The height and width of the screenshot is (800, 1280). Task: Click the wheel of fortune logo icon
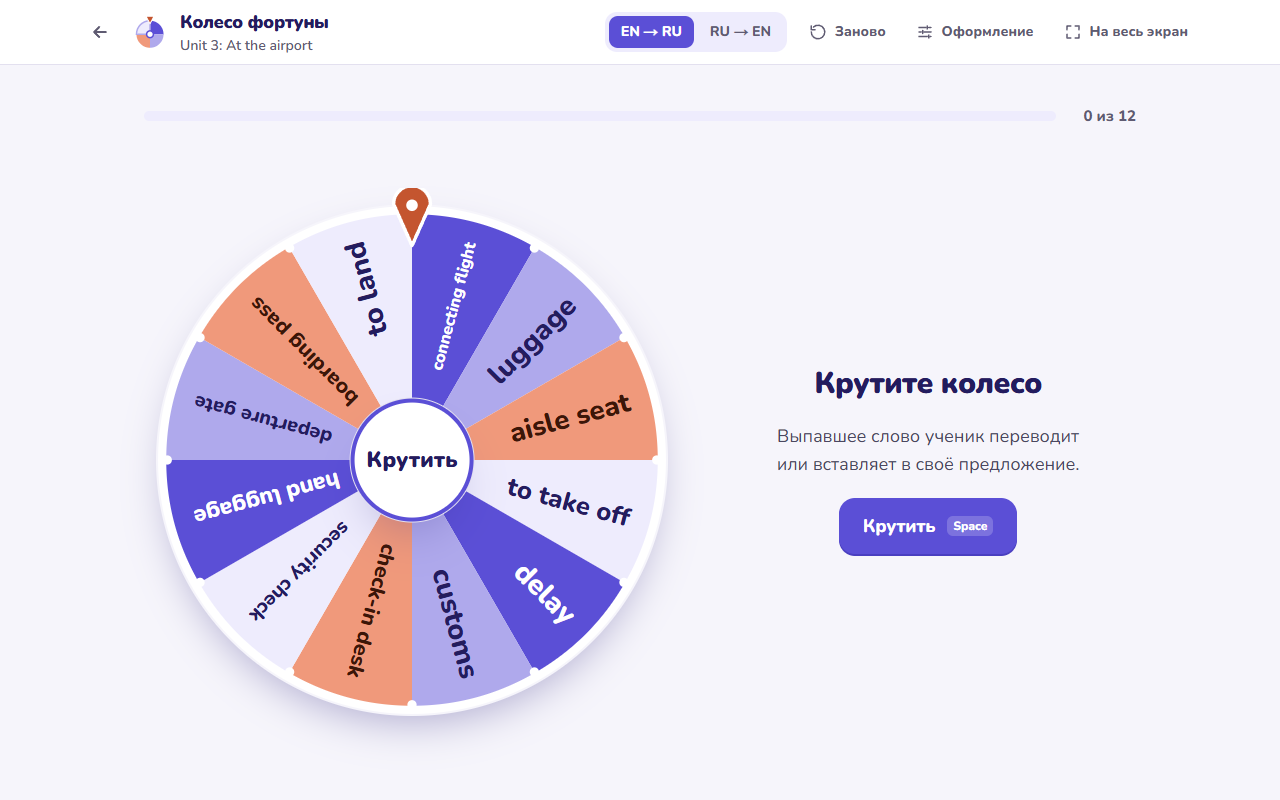click(150, 32)
